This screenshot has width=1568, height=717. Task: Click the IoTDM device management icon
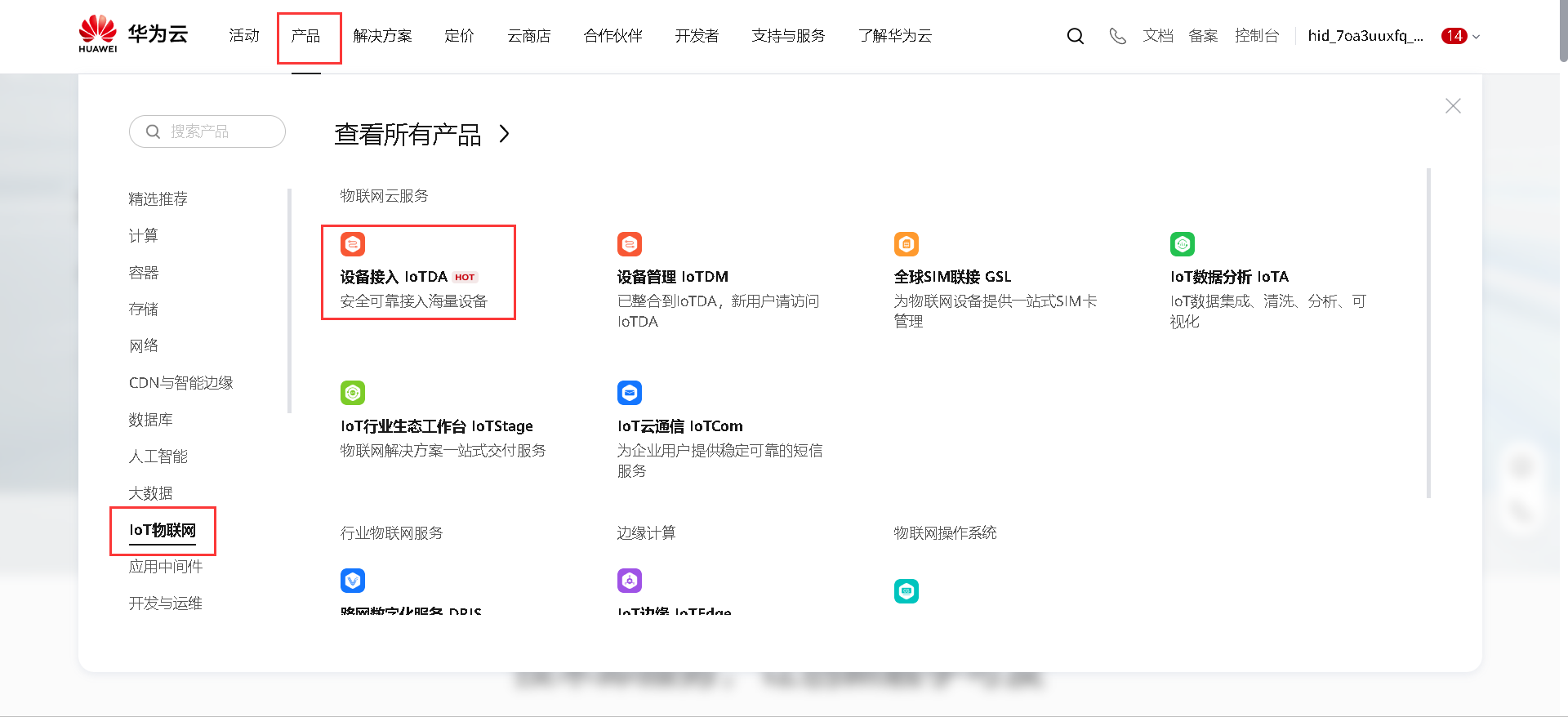pos(630,244)
